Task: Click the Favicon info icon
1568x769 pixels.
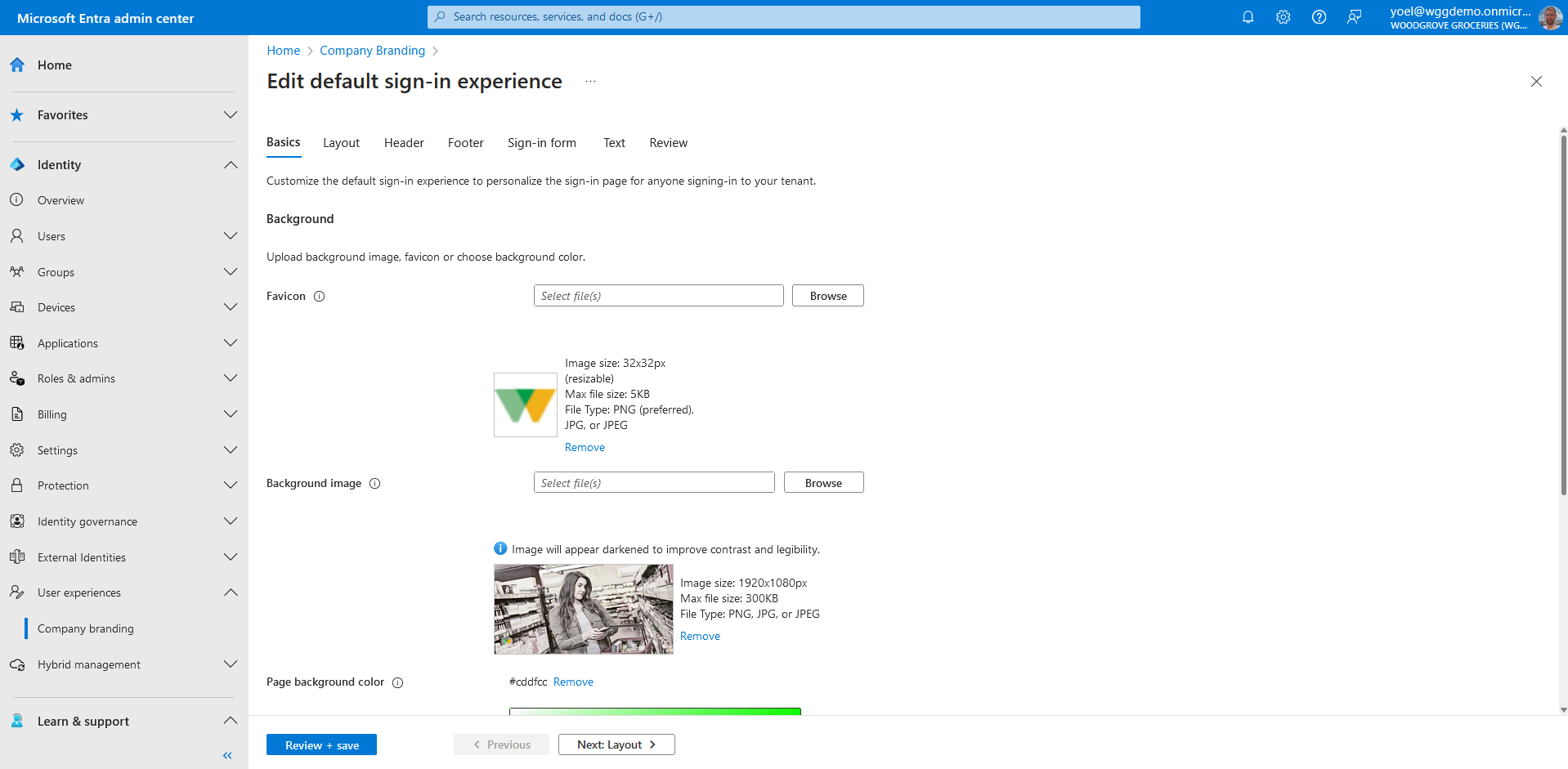Action: (x=320, y=297)
